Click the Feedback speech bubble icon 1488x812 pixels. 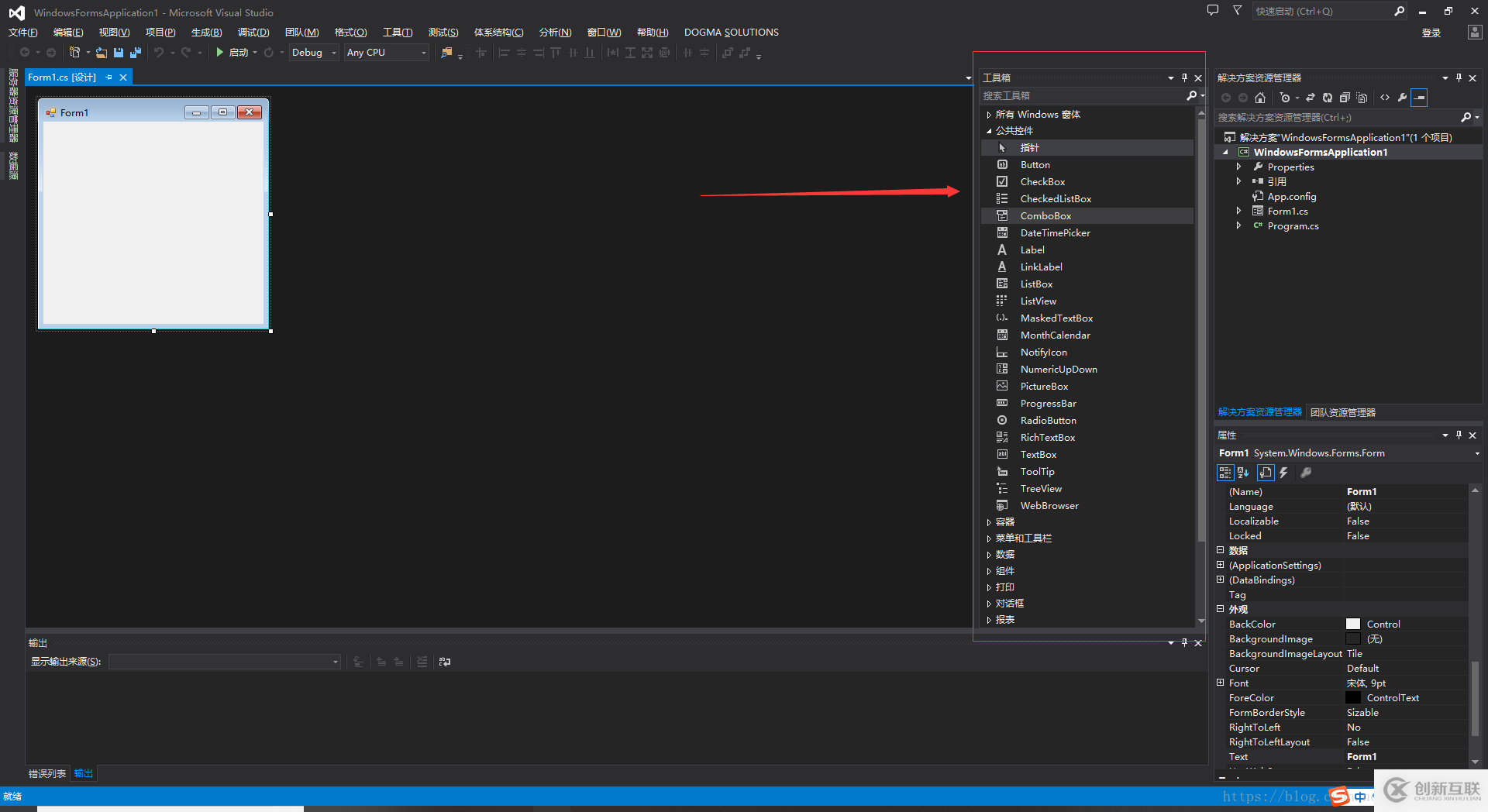coord(1213,11)
